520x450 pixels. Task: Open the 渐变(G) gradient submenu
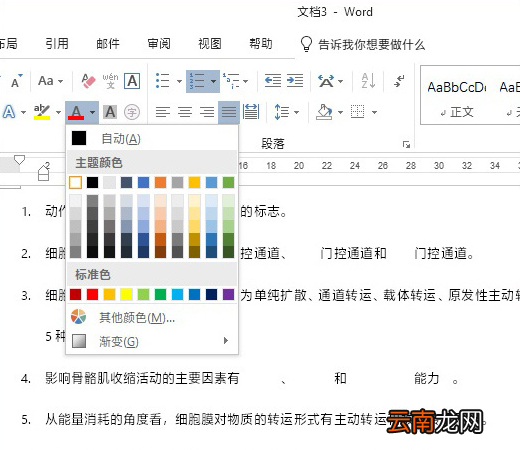[152, 341]
